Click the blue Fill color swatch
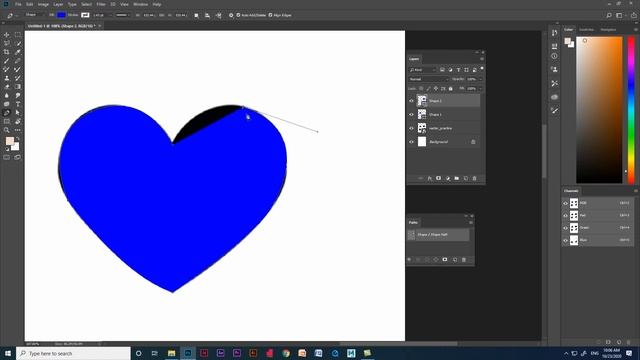The height and width of the screenshot is (360, 640). click(61, 15)
